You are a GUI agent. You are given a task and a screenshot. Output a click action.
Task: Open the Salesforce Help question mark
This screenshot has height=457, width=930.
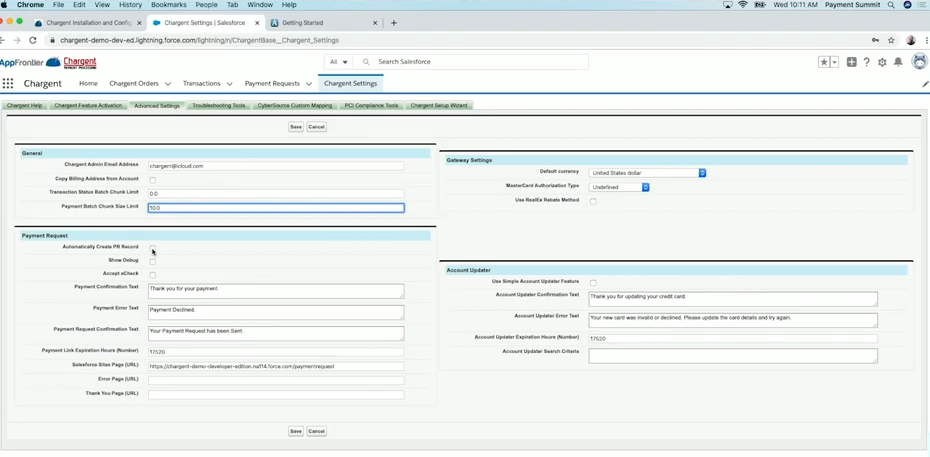867,62
